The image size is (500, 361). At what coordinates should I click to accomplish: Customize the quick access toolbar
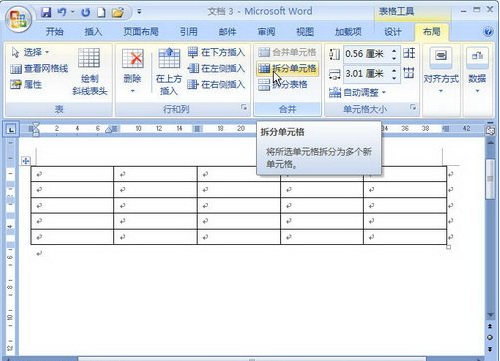[x=139, y=12]
